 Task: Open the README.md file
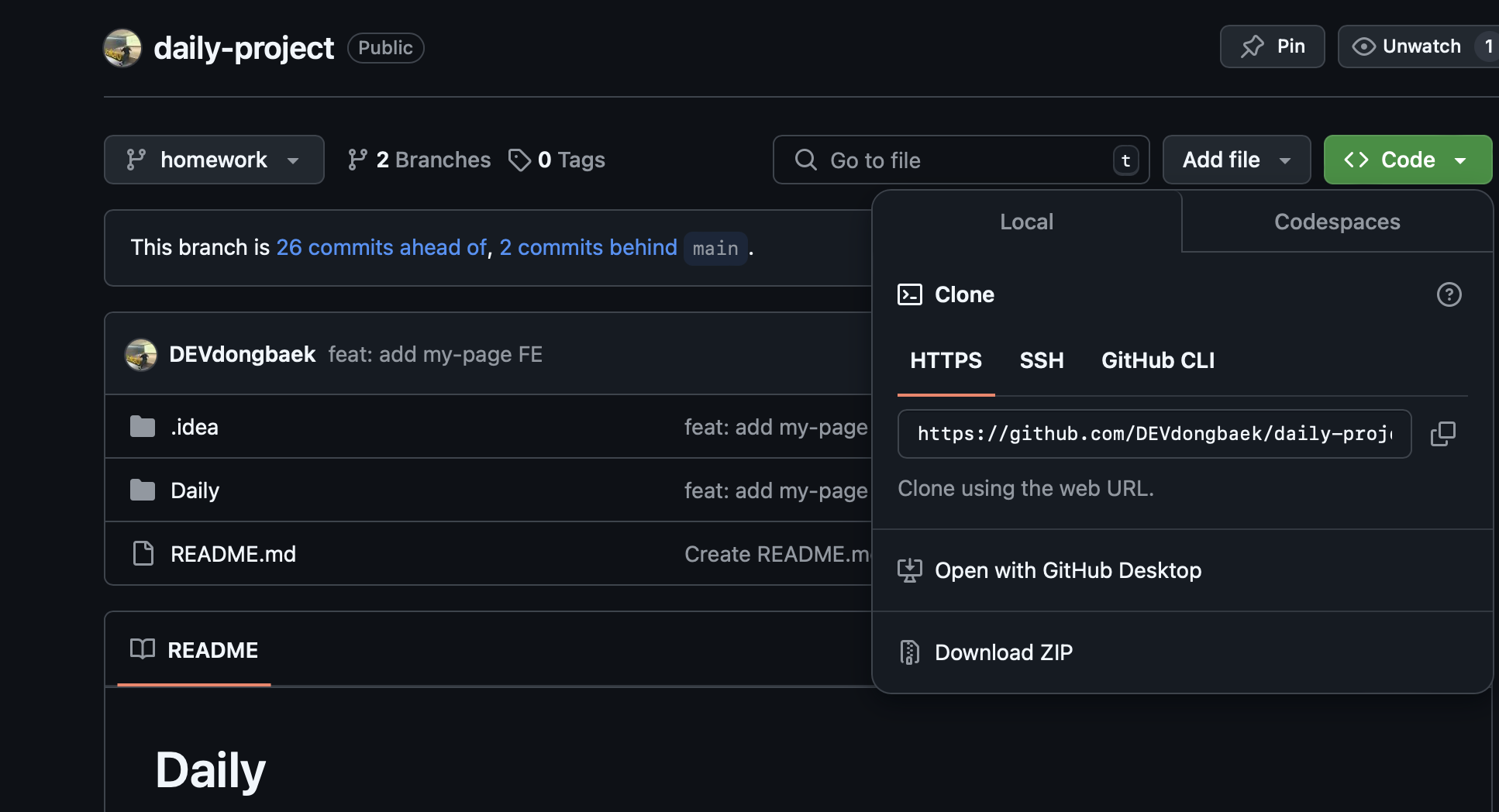pos(233,554)
